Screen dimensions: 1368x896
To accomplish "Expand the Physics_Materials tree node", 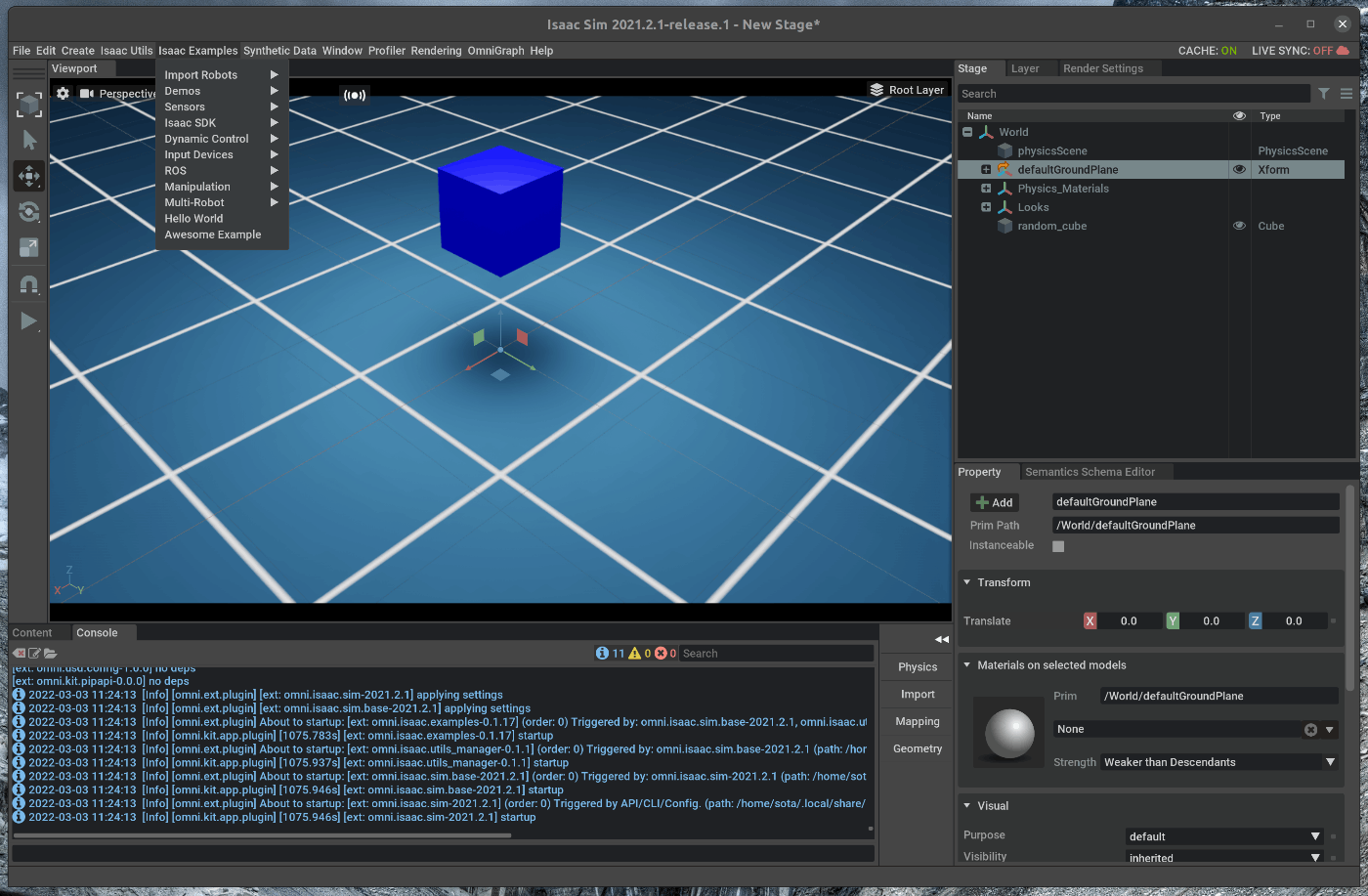I will (986, 189).
